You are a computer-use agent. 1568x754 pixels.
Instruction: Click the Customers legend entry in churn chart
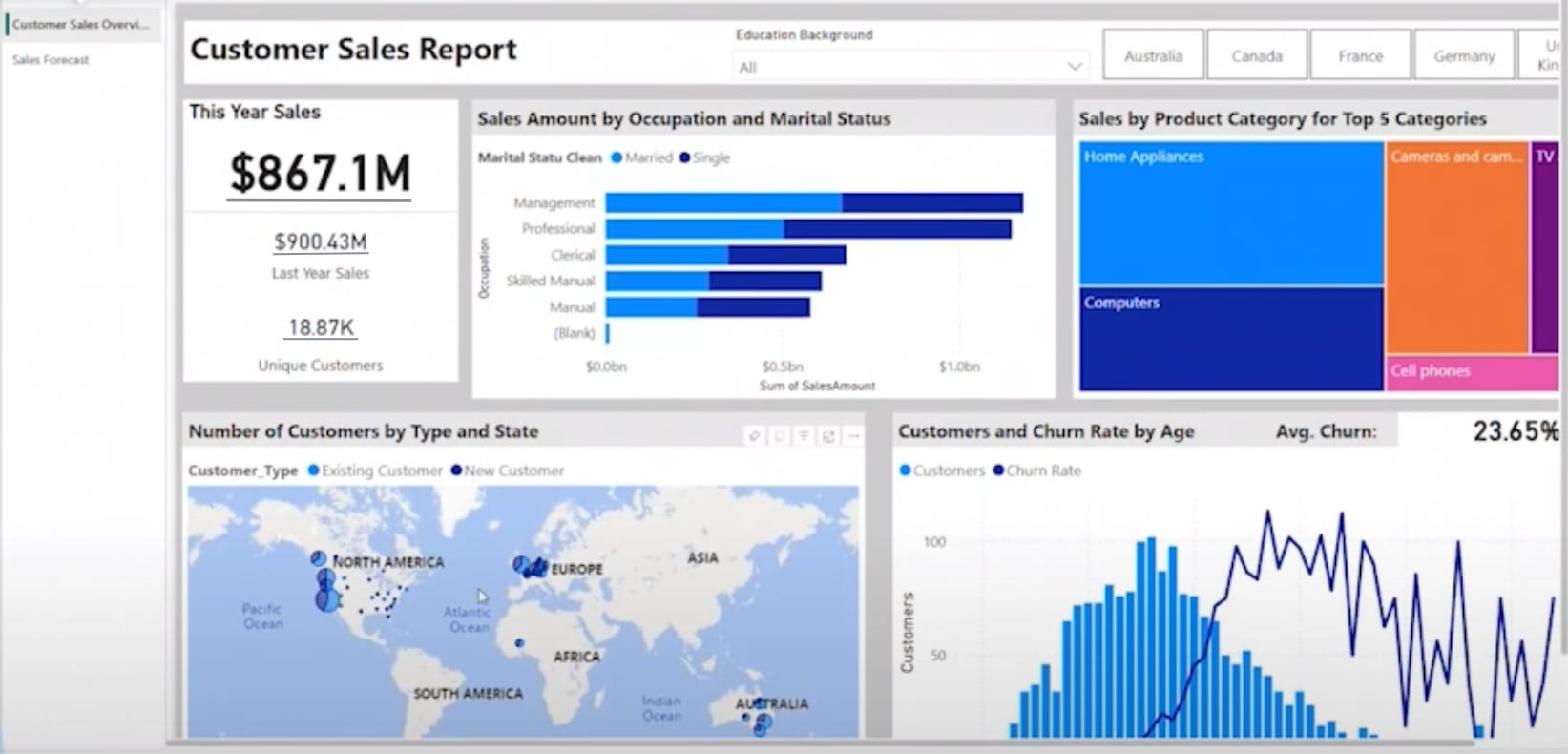click(x=942, y=471)
